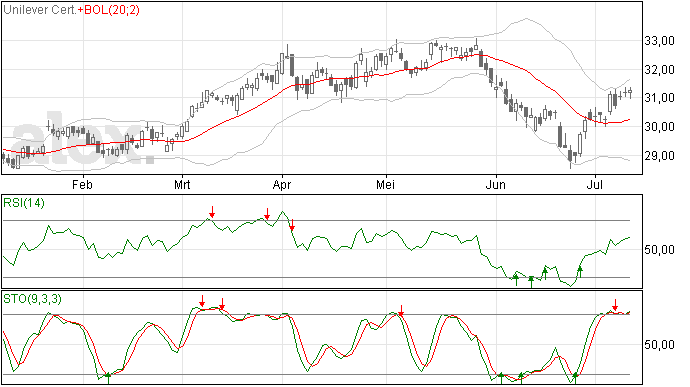
Task: Click the Feb month label
Action: click(82, 184)
